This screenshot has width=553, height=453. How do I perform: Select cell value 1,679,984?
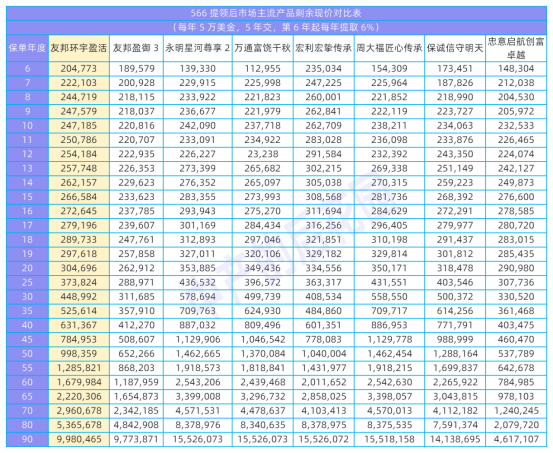click(x=79, y=382)
